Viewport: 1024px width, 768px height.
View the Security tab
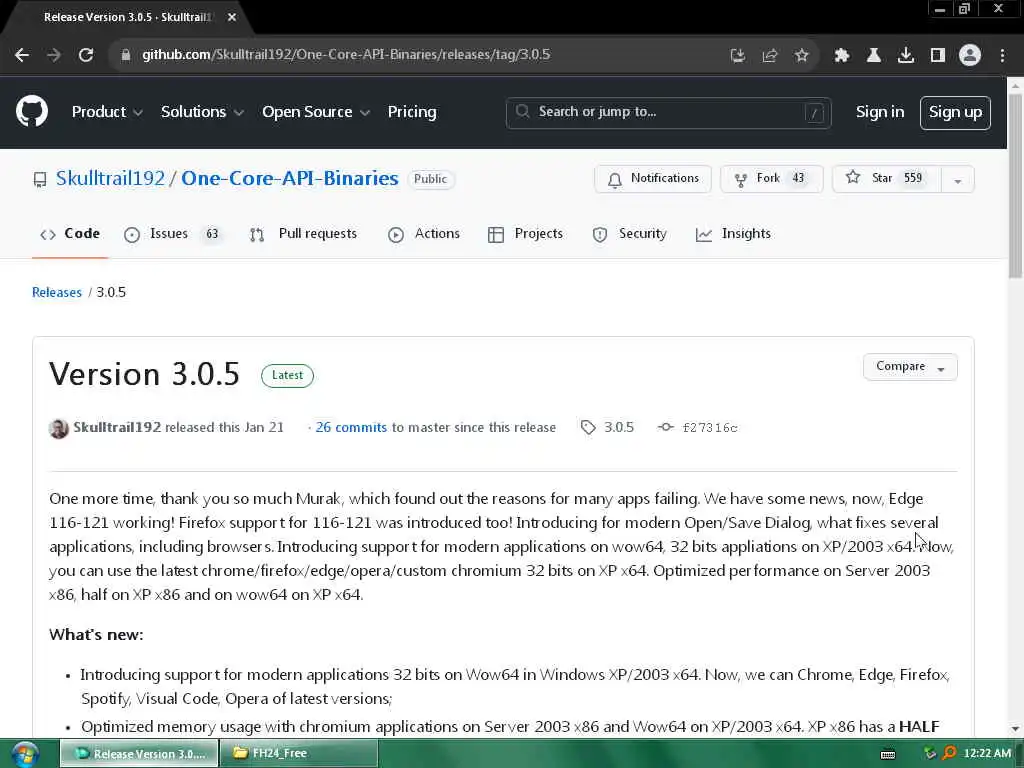(630, 234)
